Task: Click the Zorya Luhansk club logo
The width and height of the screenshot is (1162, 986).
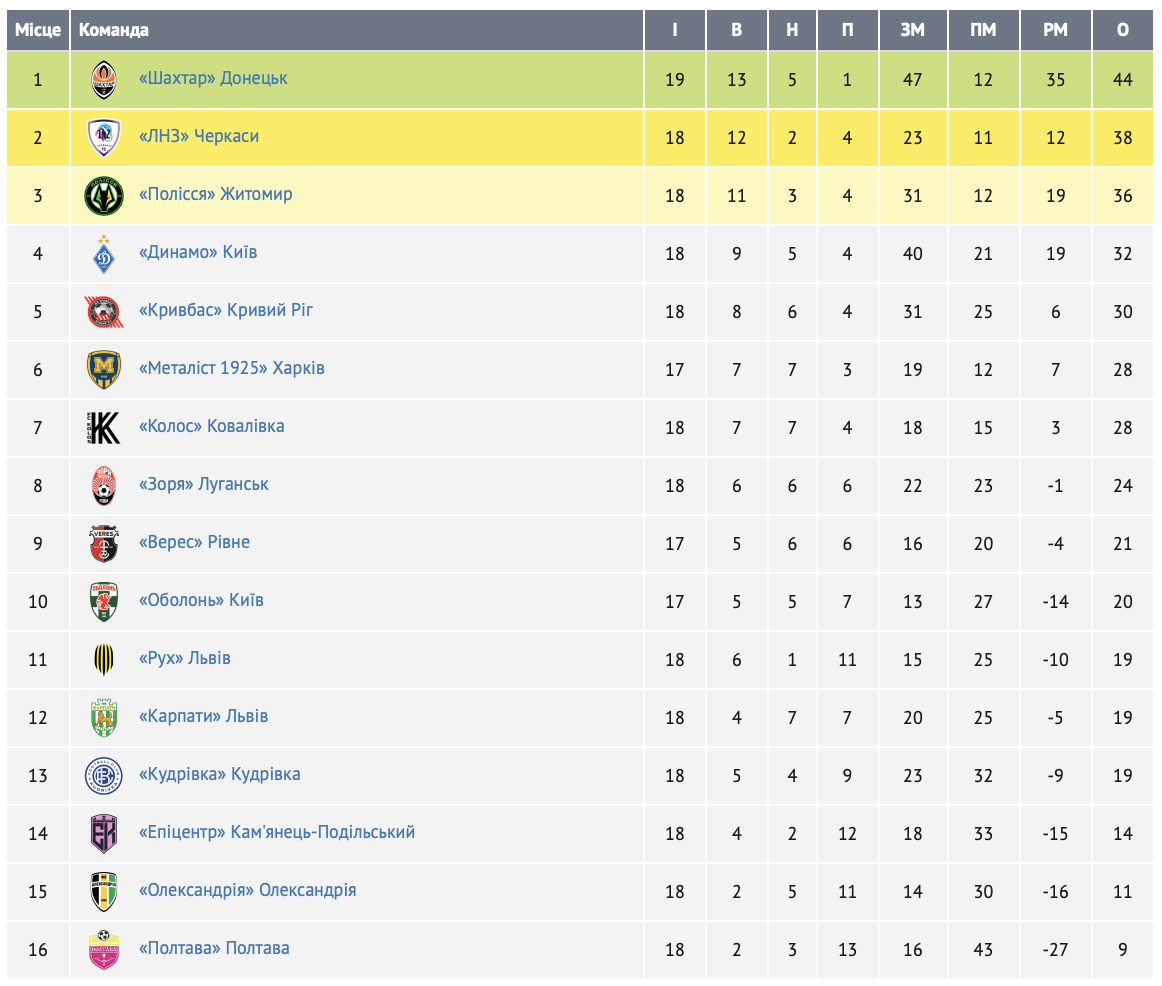Action: (x=104, y=485)
